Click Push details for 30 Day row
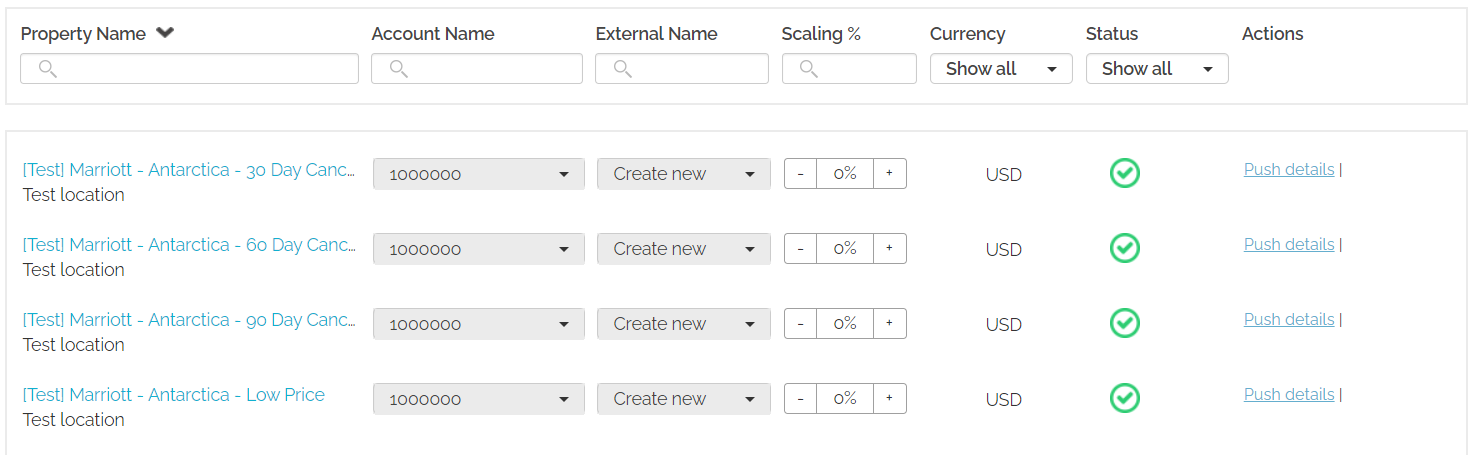This screenshot has height=455, width=1472. click(x=1288, y=169)
